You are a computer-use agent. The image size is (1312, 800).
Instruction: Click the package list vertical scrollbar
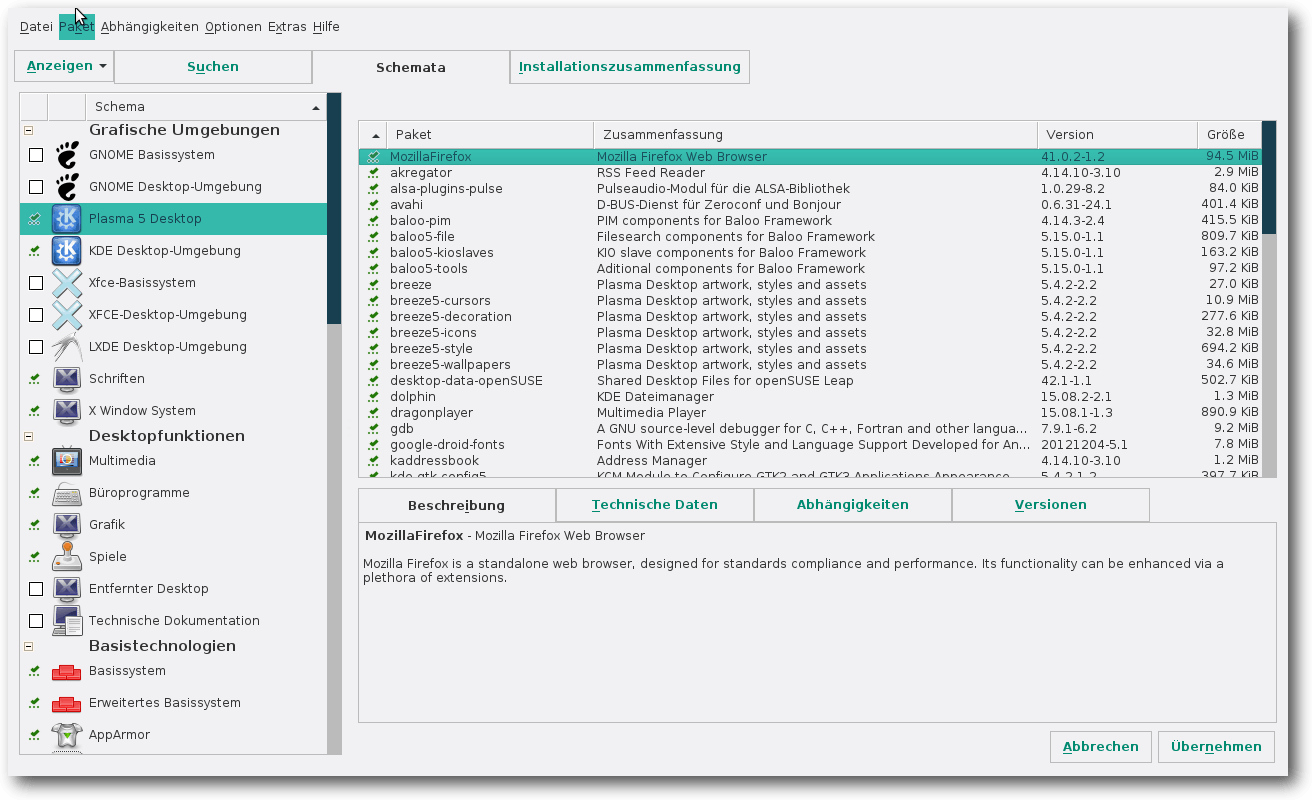tap(1269, 299)
